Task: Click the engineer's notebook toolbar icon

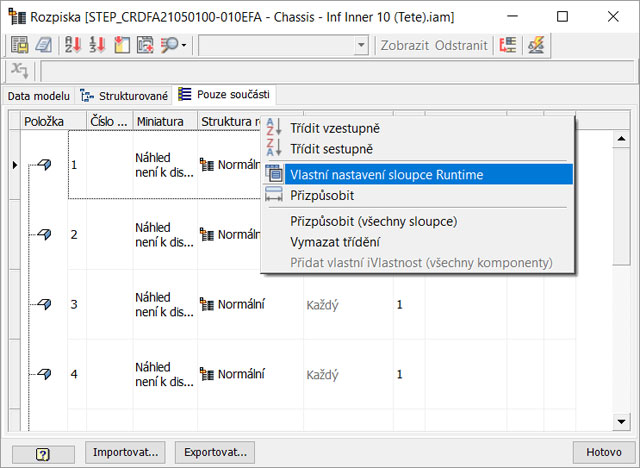Action: 43,45
